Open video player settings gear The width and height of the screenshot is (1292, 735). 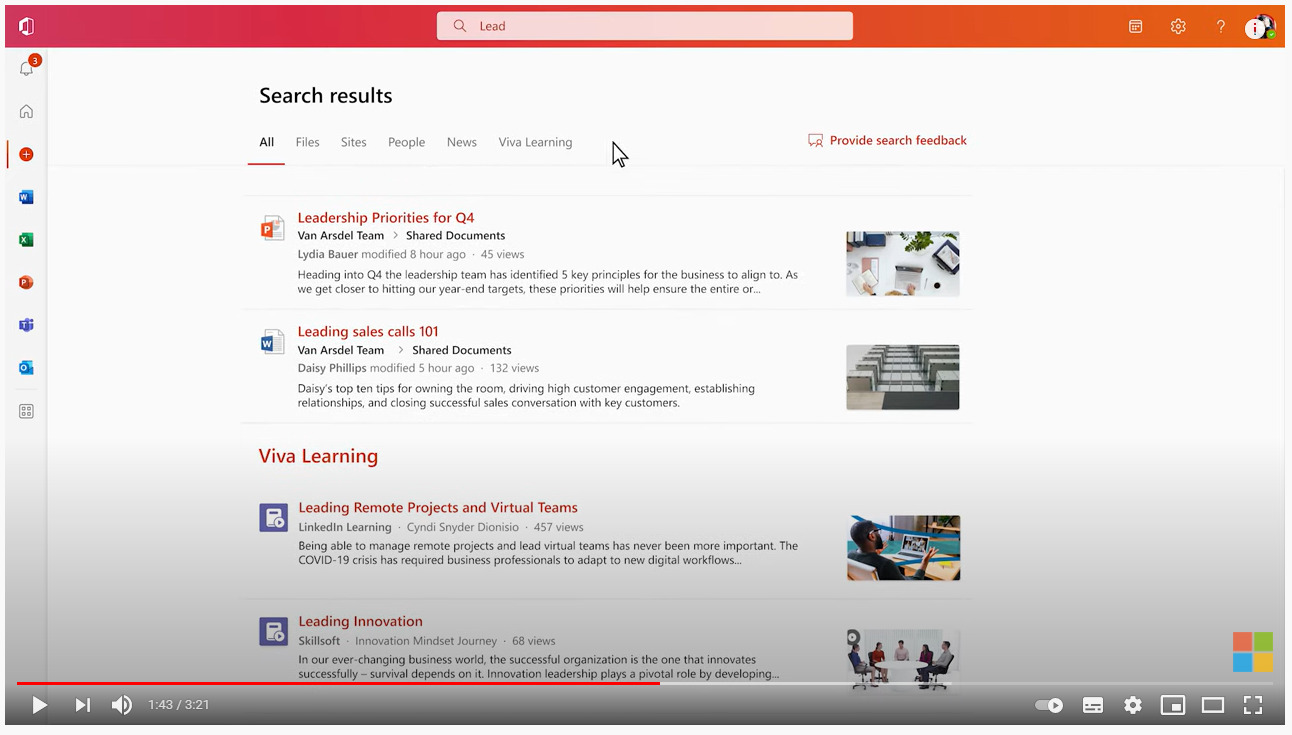pos(1133,705)
